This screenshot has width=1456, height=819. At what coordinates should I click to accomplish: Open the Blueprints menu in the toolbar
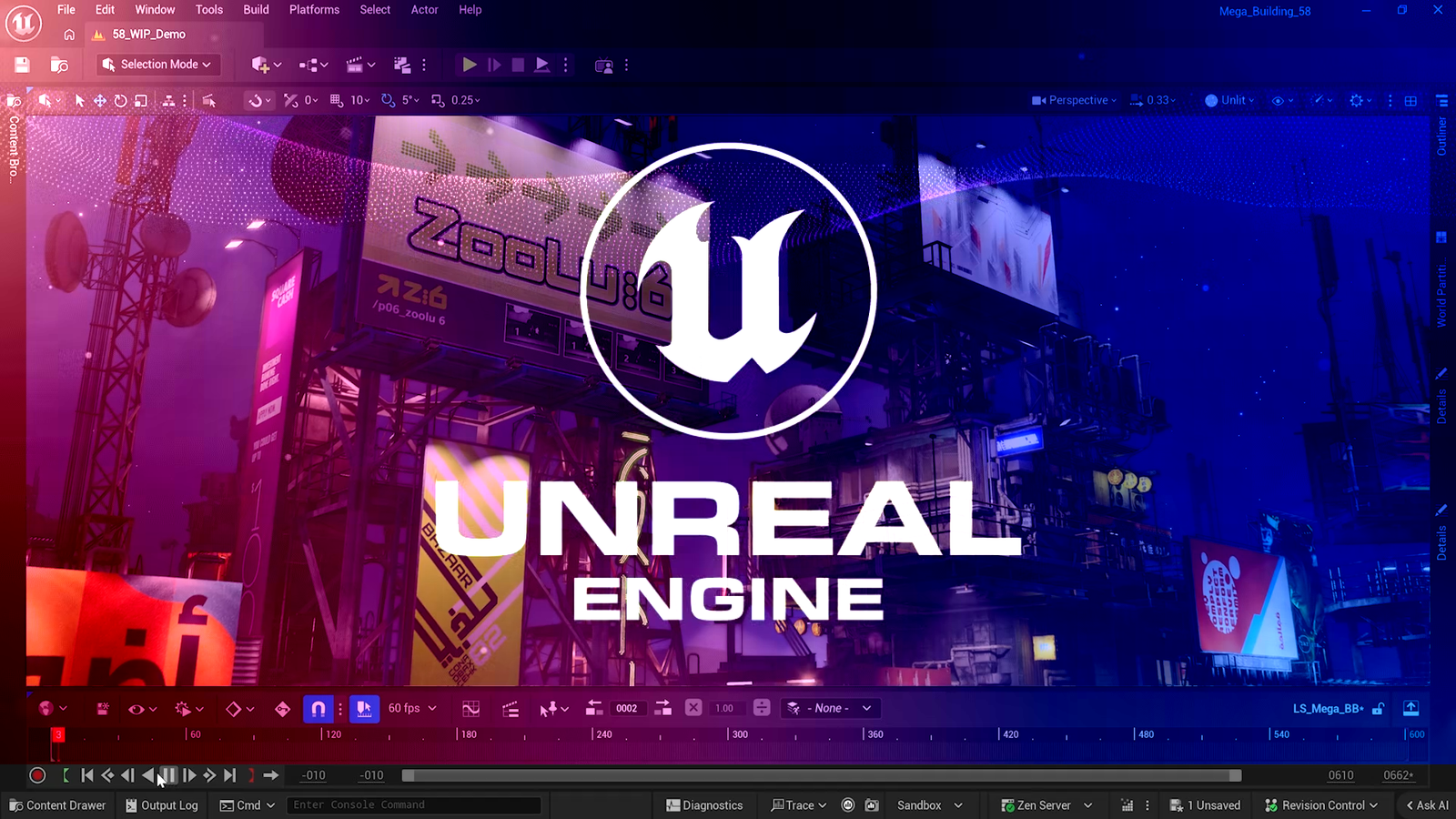pos(313,65)
